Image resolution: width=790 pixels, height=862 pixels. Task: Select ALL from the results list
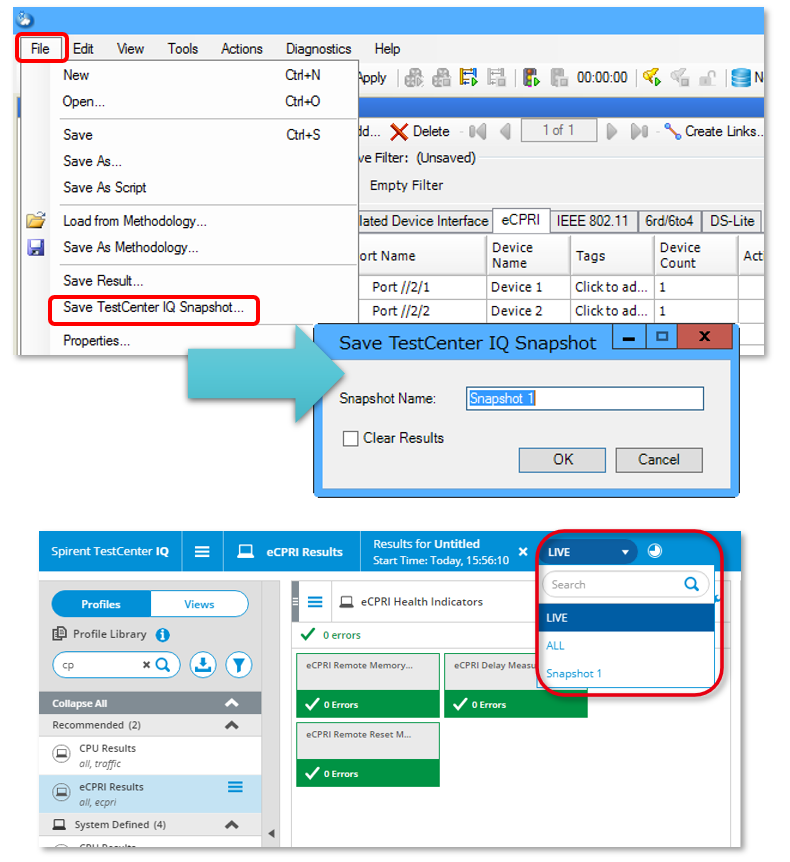[626, 645]
